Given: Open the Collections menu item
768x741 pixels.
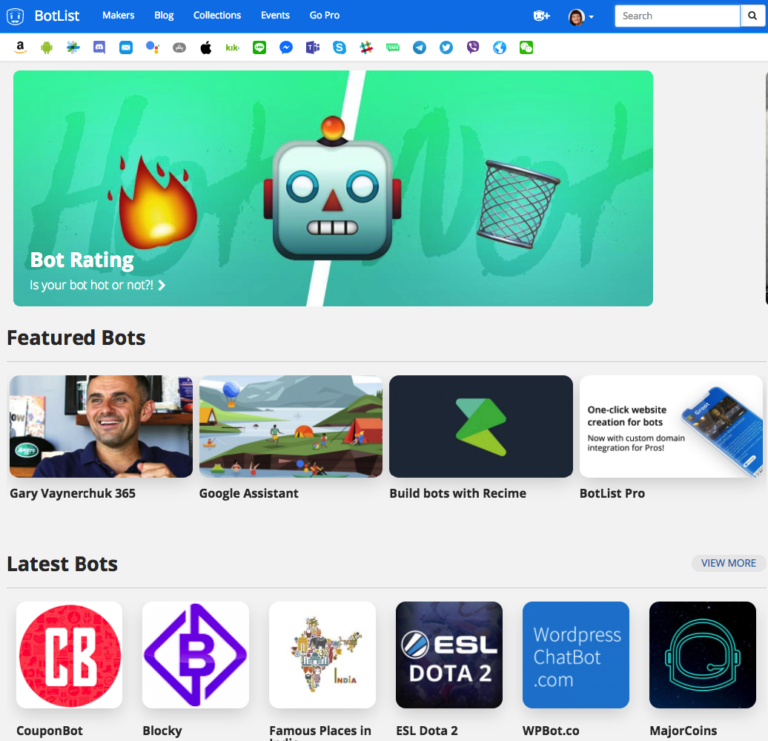Looking at the screenshot, I should click(217, 15).
